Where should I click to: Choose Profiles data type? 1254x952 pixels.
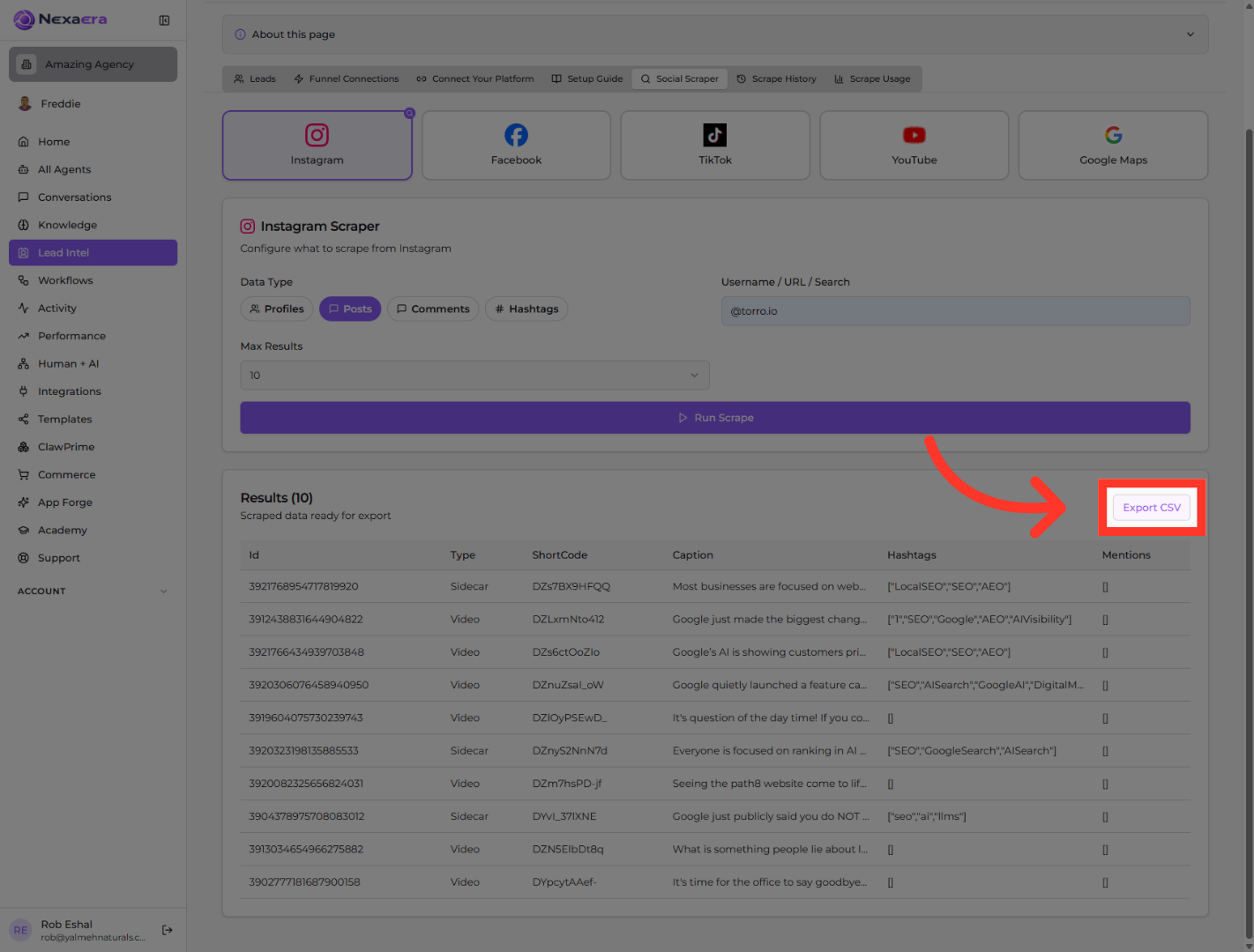tap(277, 309)
